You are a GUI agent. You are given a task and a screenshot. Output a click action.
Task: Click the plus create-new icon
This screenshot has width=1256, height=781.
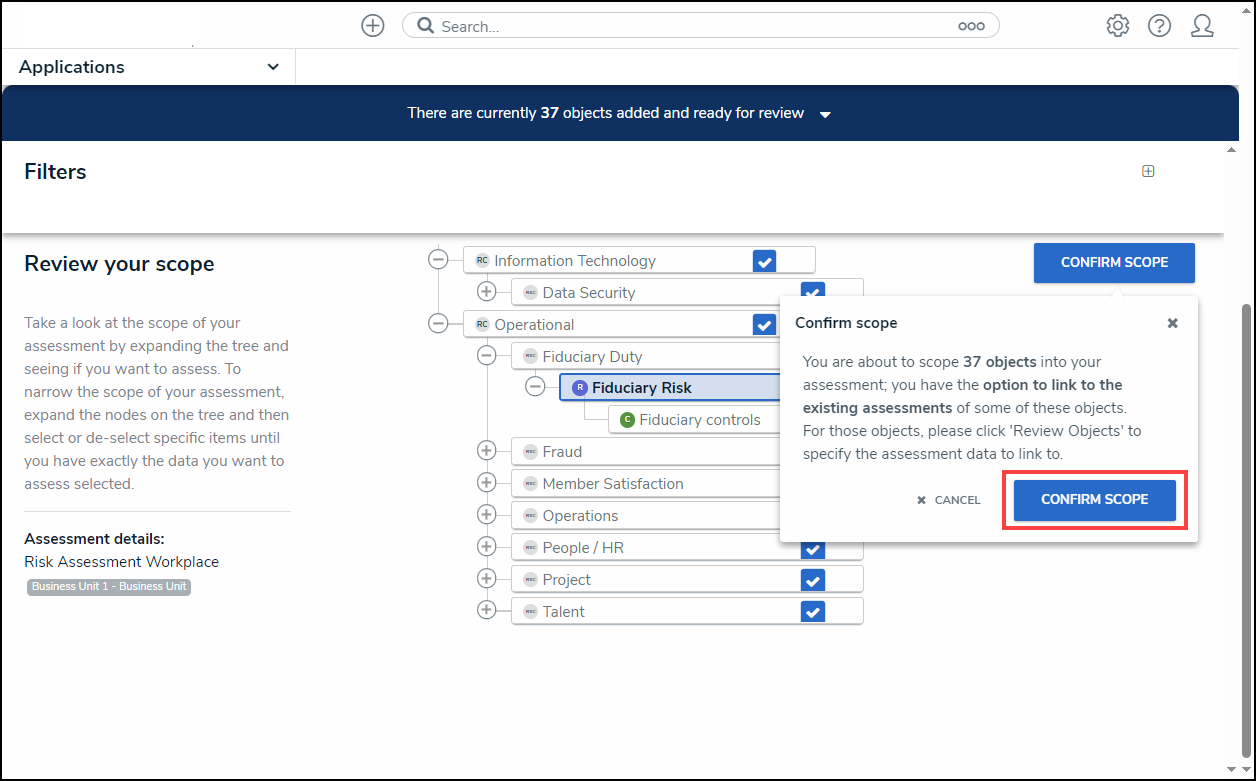(x=373, y=26)
